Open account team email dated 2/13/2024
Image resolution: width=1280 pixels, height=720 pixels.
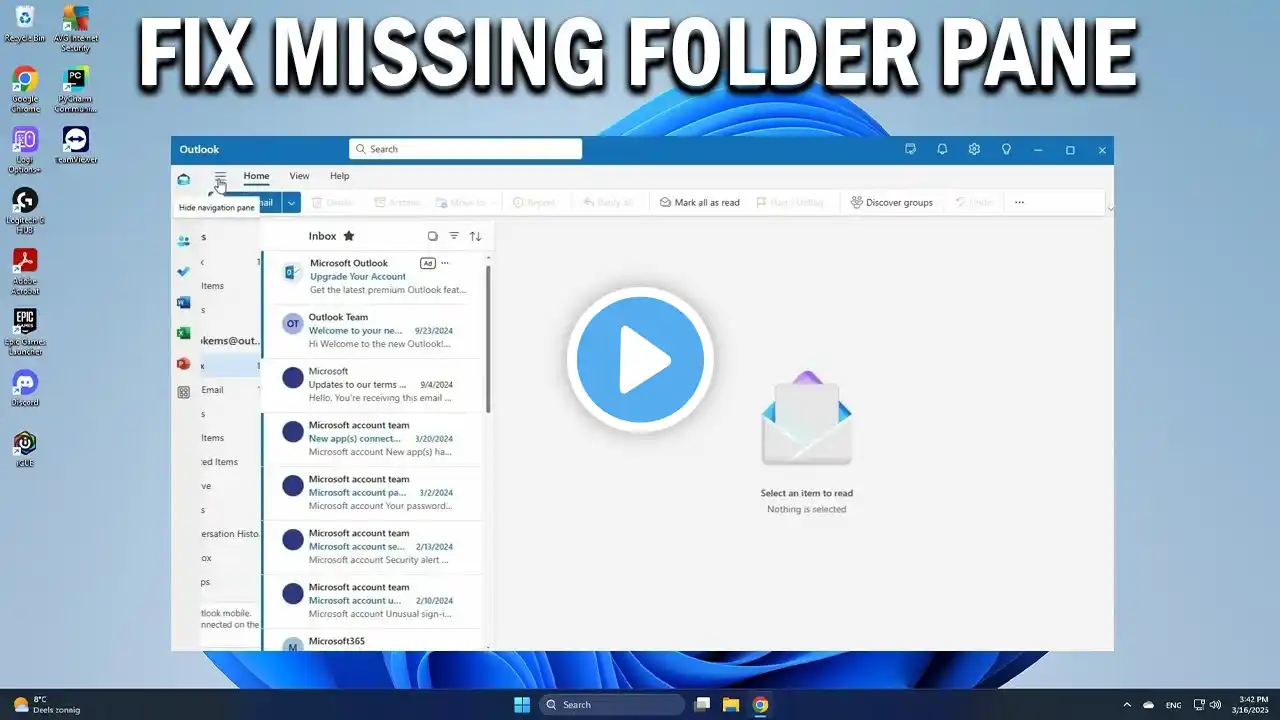[x=372, y=547]
